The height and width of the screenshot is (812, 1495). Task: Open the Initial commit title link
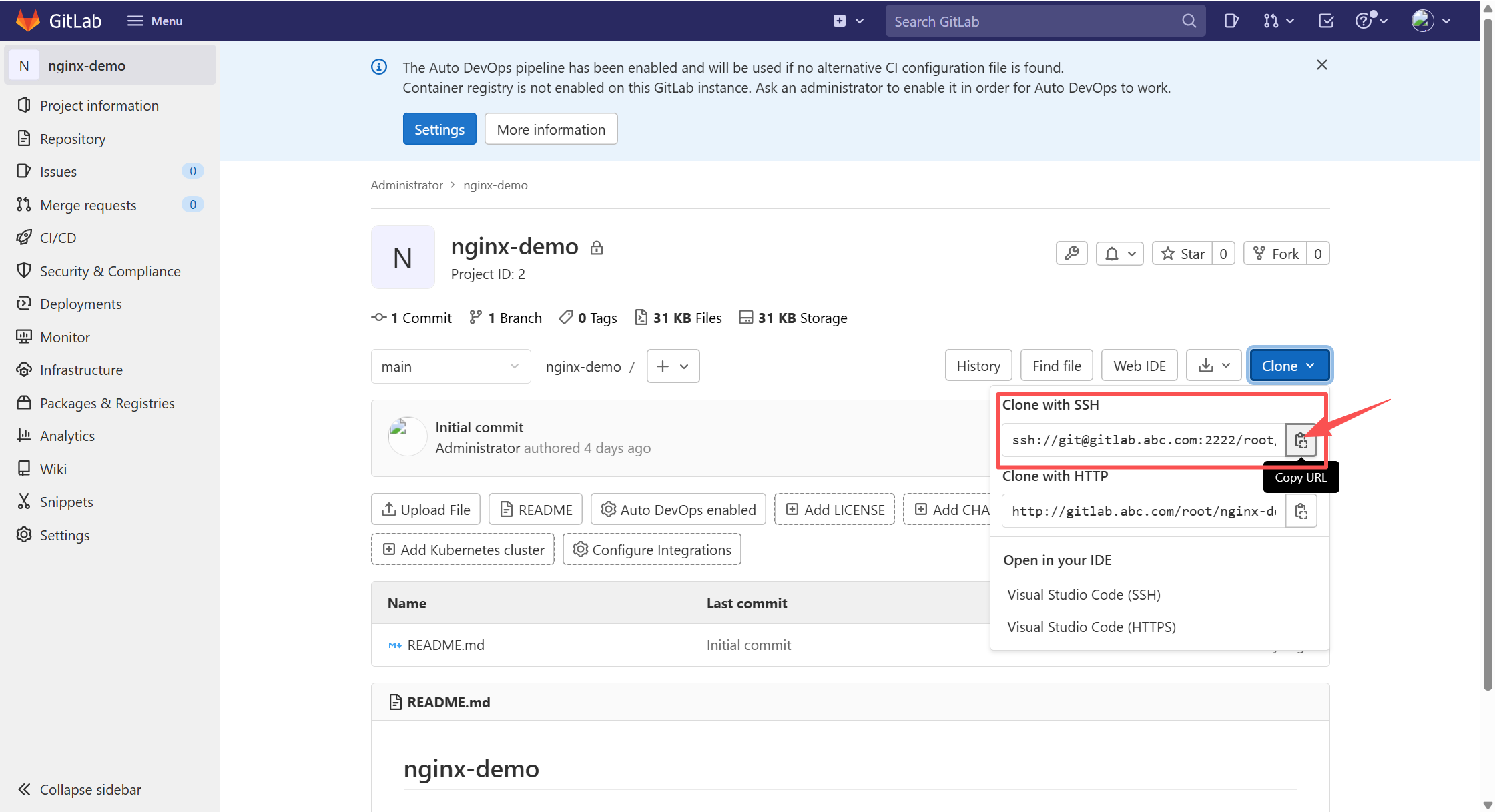coord(479,427)
